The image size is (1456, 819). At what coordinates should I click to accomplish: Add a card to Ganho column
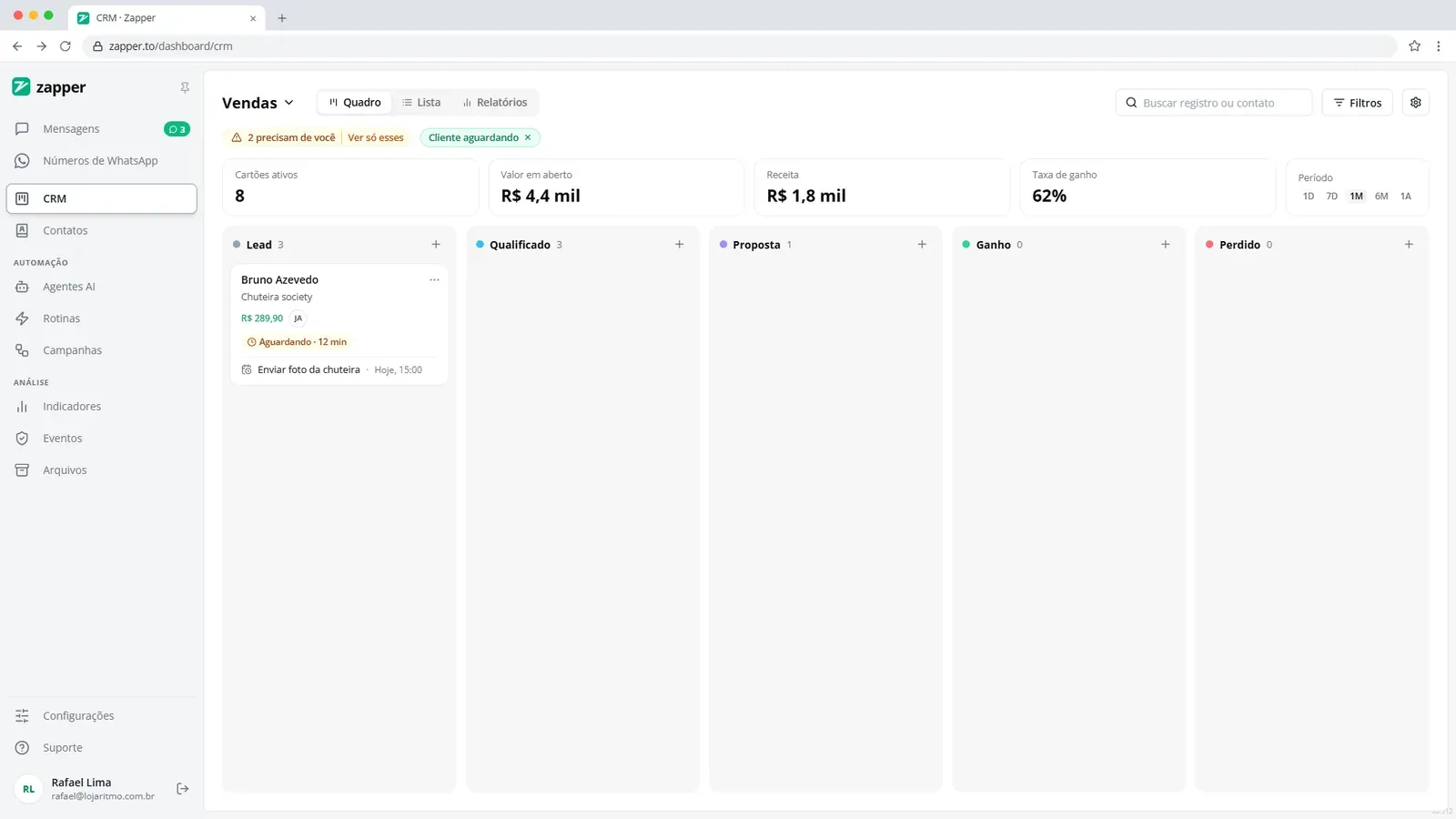click(x=1166, y=245)
